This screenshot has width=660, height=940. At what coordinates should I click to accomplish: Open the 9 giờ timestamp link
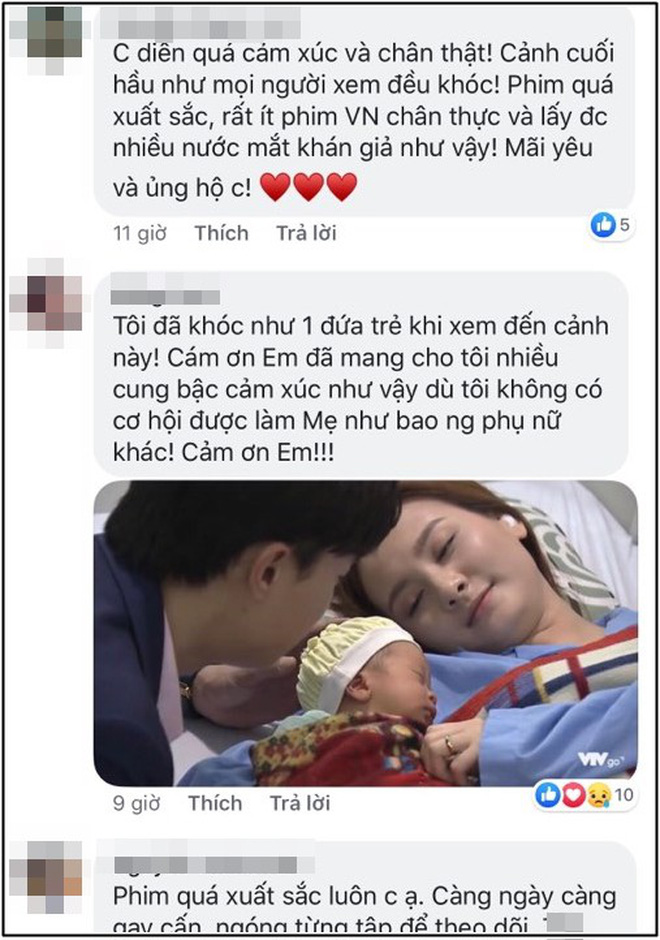(137, 803)
